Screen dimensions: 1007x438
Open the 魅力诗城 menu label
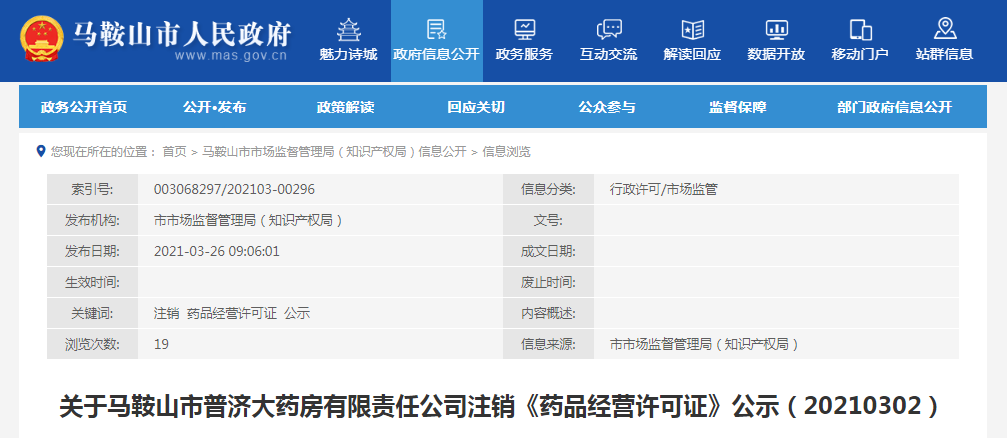pyautogui.click(x=348, y=55)
